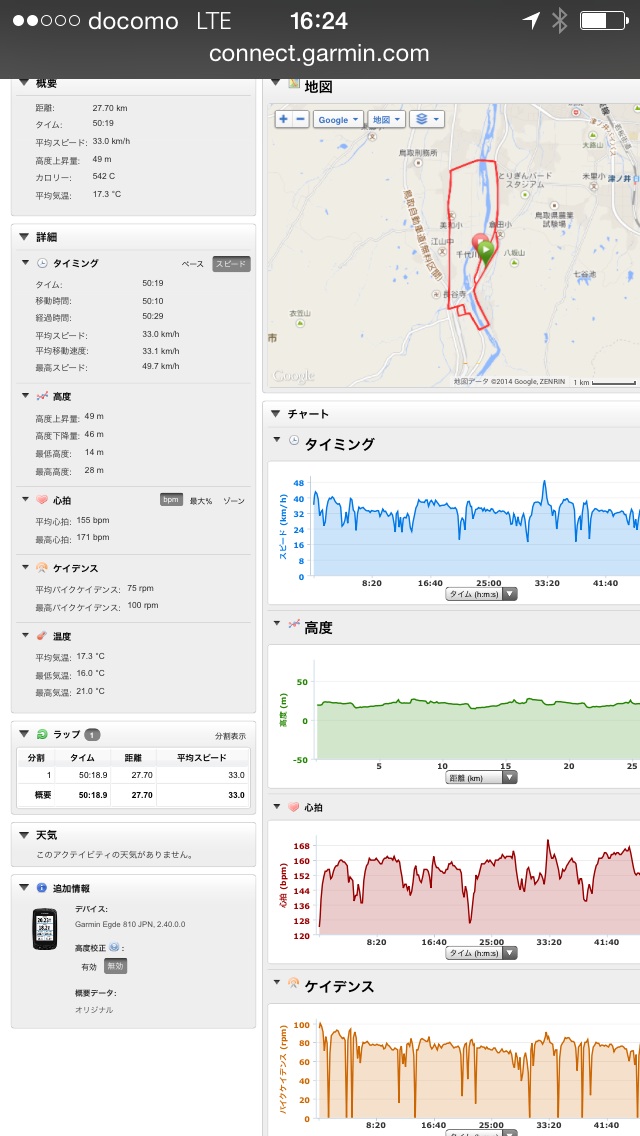Click the 平均スピード column header
The height and width of the screenshot is (1136, 640).
202,758
